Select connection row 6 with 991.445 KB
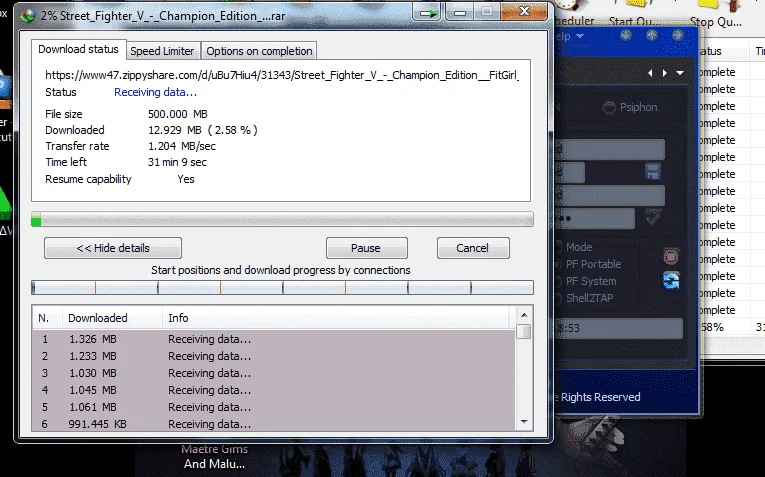Screen dimensions: 765x477 coord(274,424)
